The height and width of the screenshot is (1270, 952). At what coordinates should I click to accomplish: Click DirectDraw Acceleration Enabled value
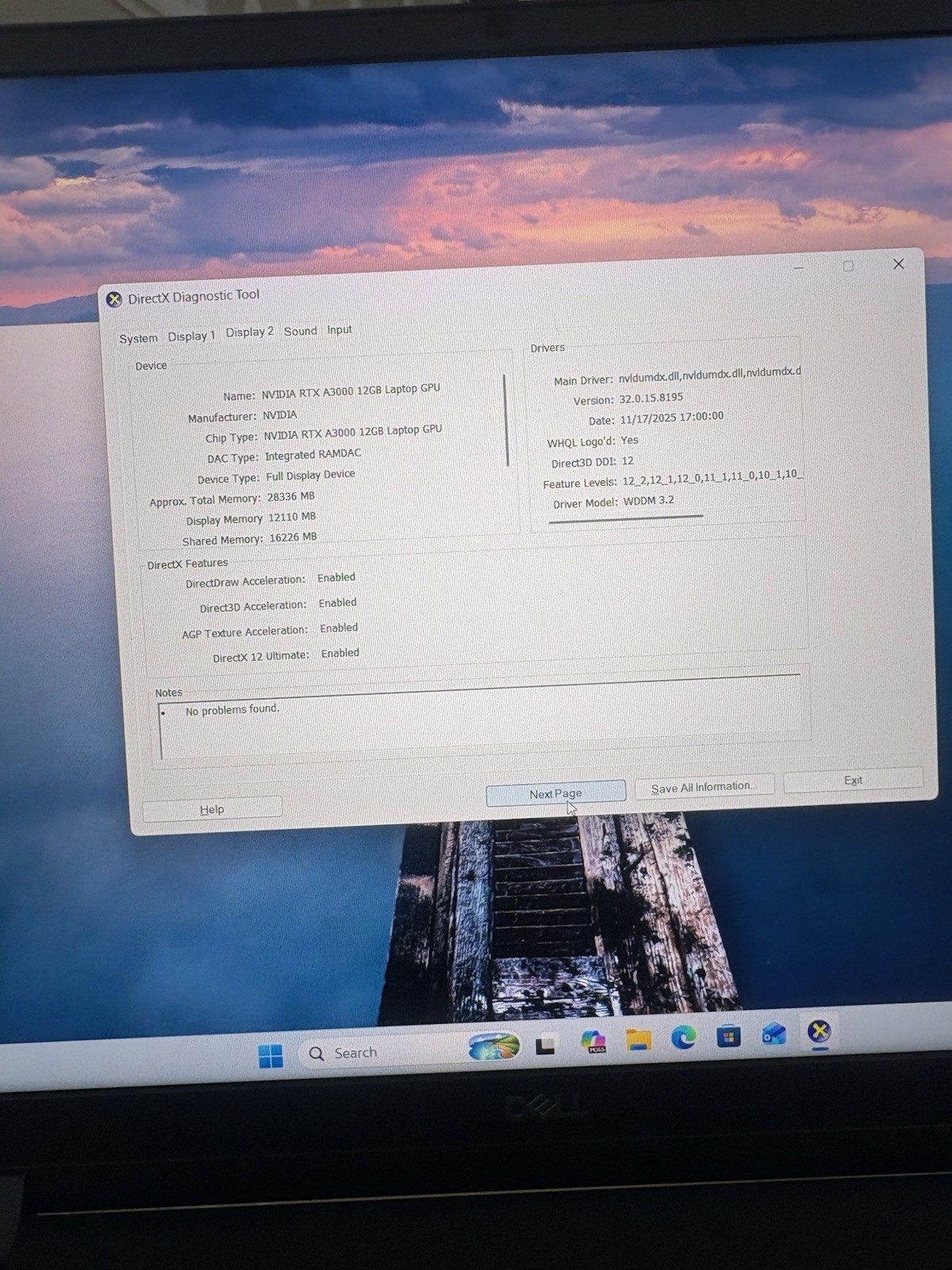pyautogui.click(x=336, y=578)
